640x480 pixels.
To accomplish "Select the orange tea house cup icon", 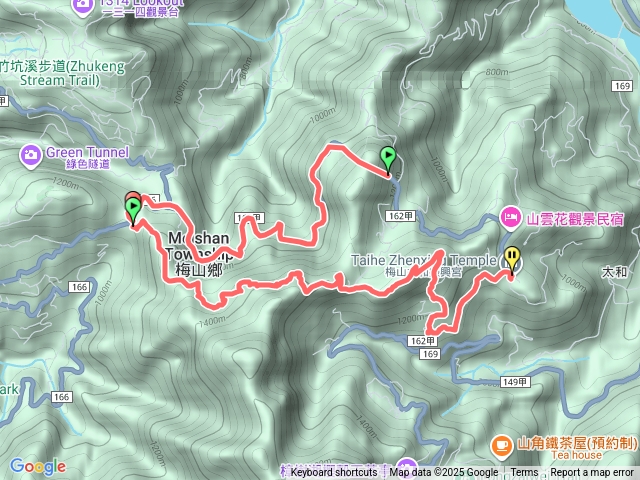I will [501, 445].
